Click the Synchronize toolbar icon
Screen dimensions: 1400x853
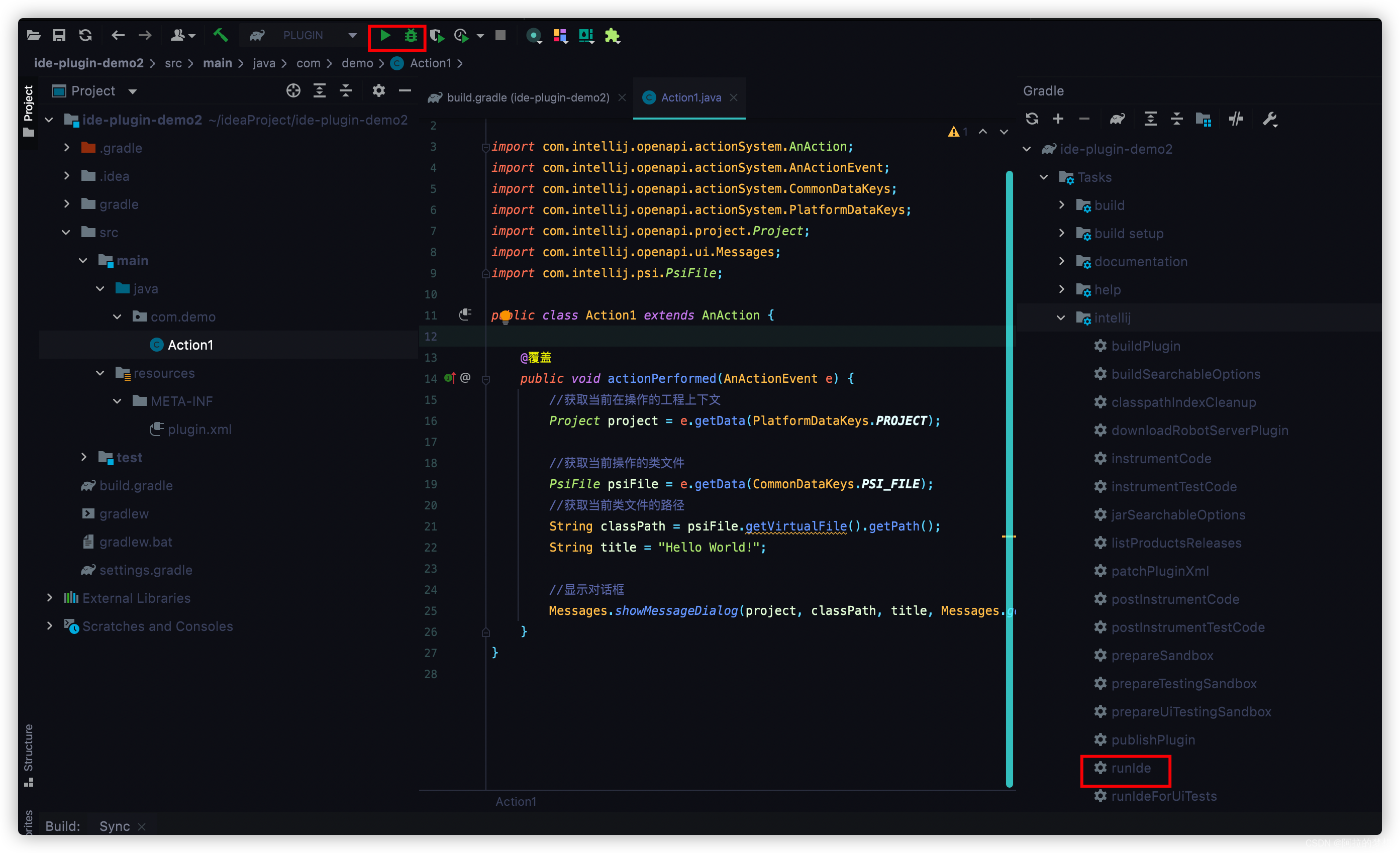(85, 35)
